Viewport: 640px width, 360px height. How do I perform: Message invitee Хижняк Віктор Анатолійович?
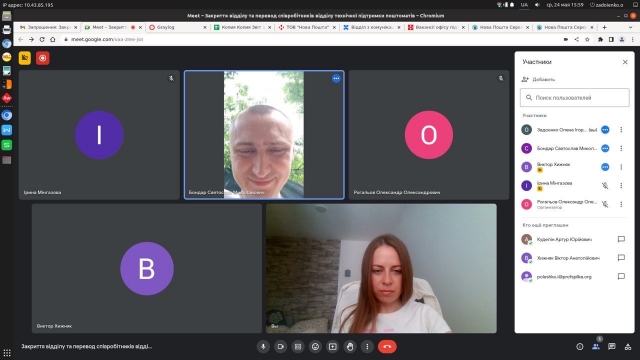(621, 258)
